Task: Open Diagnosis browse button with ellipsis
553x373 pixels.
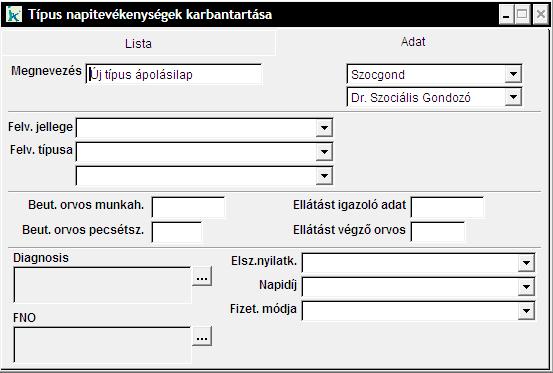Action: (202, 276)
